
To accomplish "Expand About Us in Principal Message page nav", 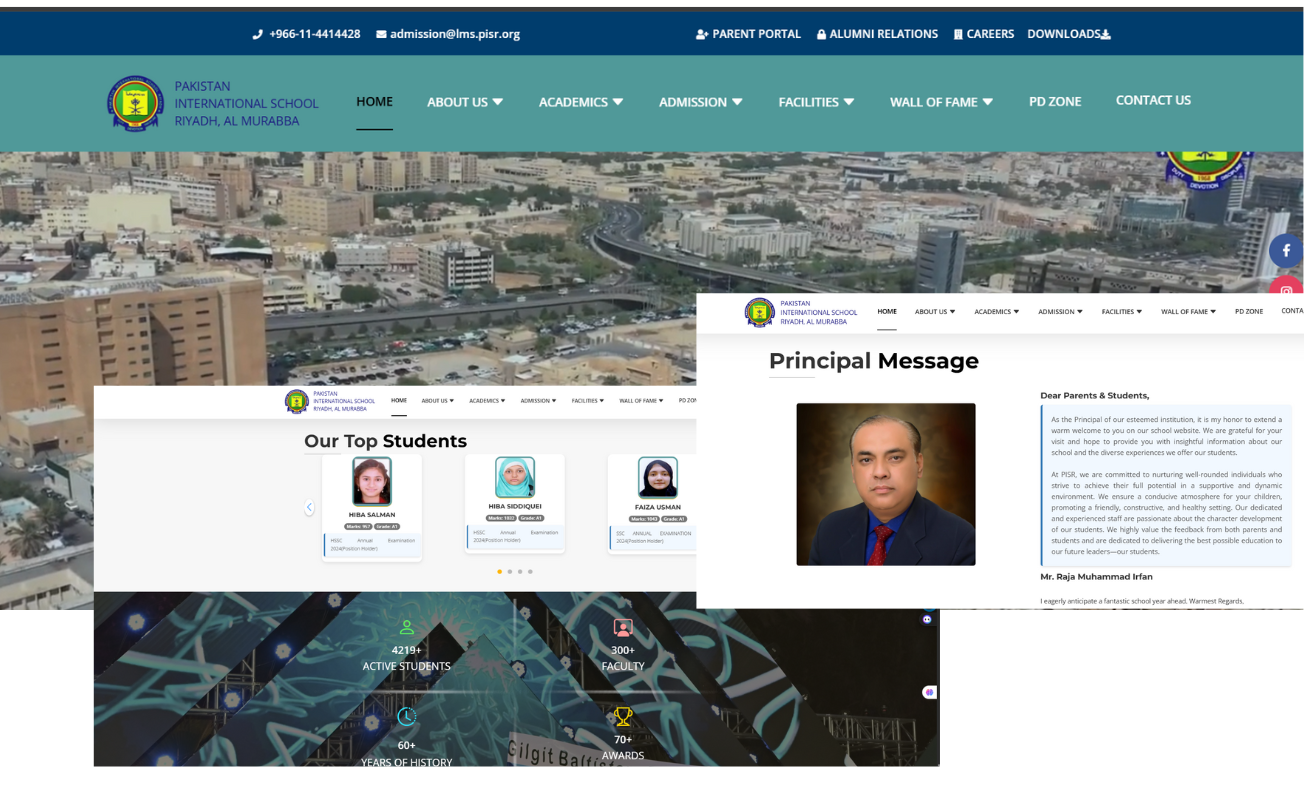I will pyautogui.click(x=935, y=312).
